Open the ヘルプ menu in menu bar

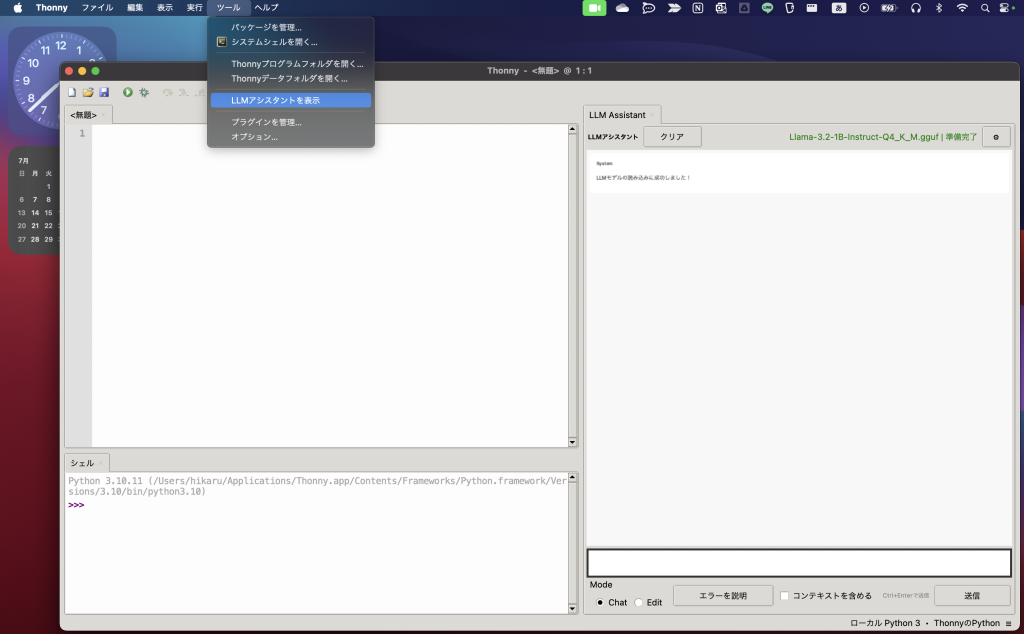point(266,8)
